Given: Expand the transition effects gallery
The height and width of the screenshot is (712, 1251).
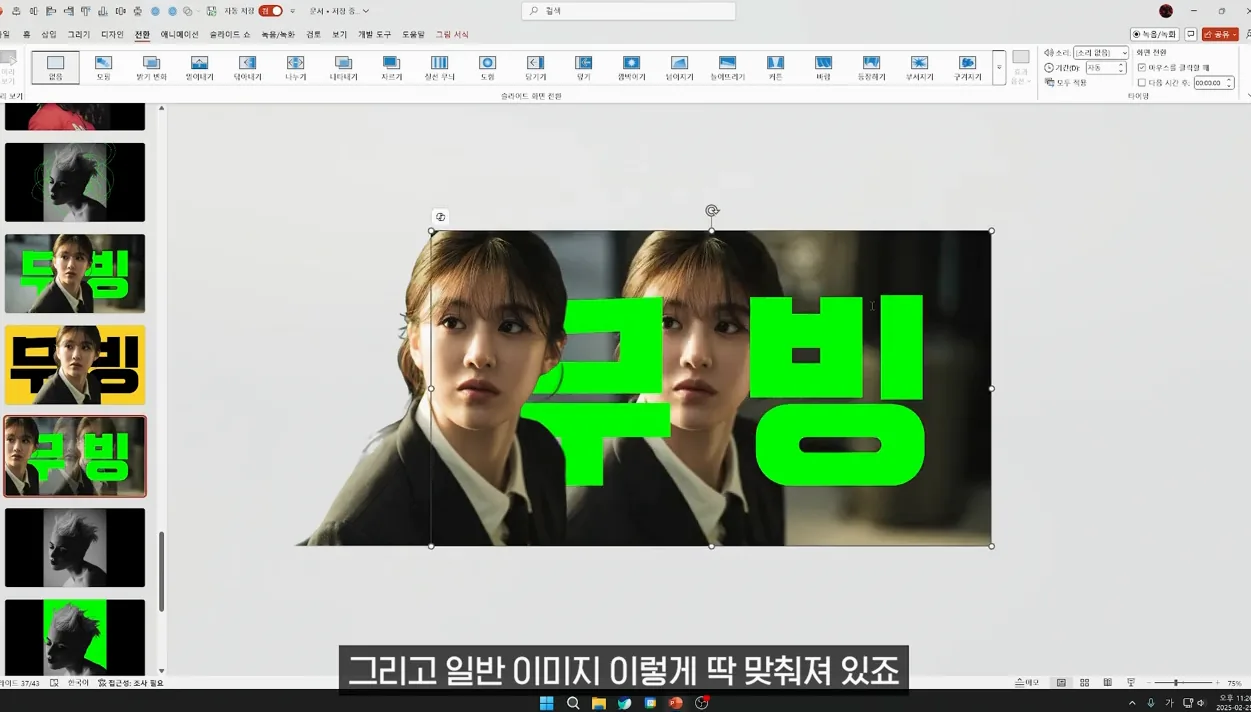Looking at the screenshot, I should 998,67.
